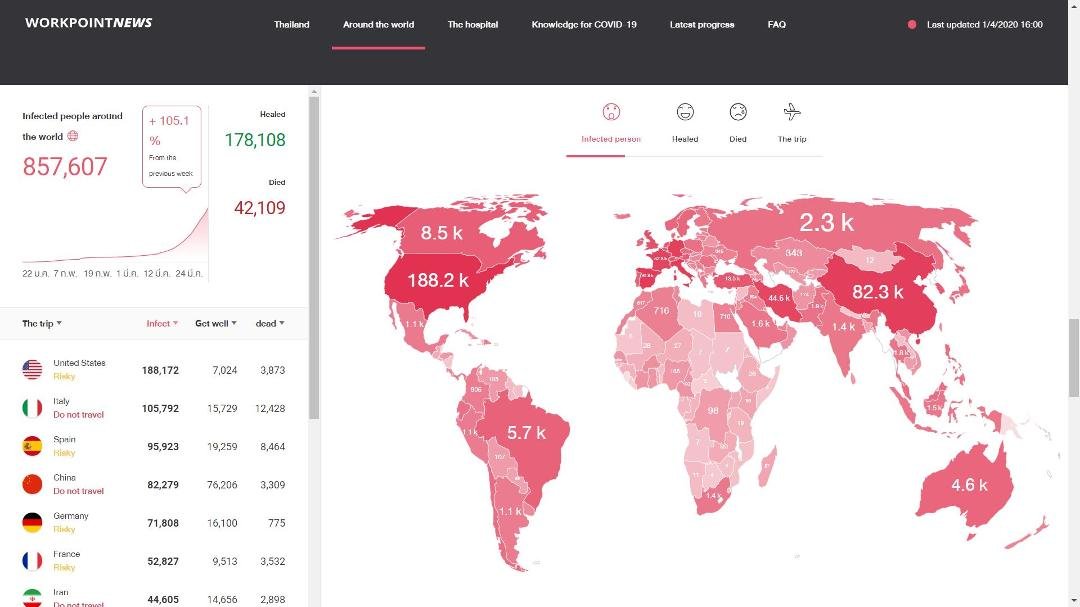Click the 857,607 infected total
Viewport: 1080px width, 607px height.
65,167
